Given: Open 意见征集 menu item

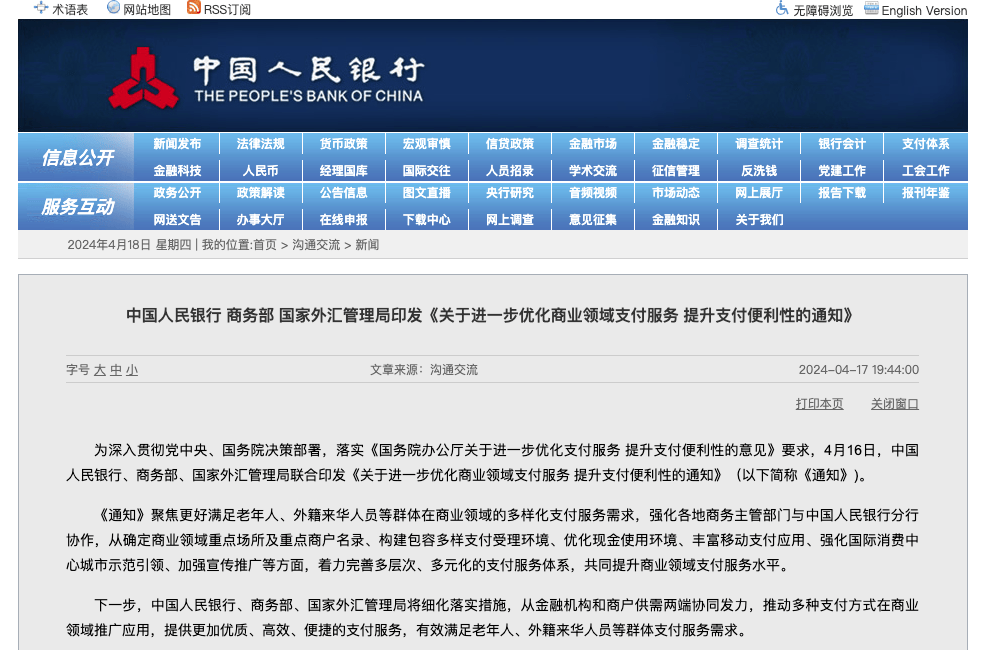Looking at the screenshot, I should pos(592,220).
